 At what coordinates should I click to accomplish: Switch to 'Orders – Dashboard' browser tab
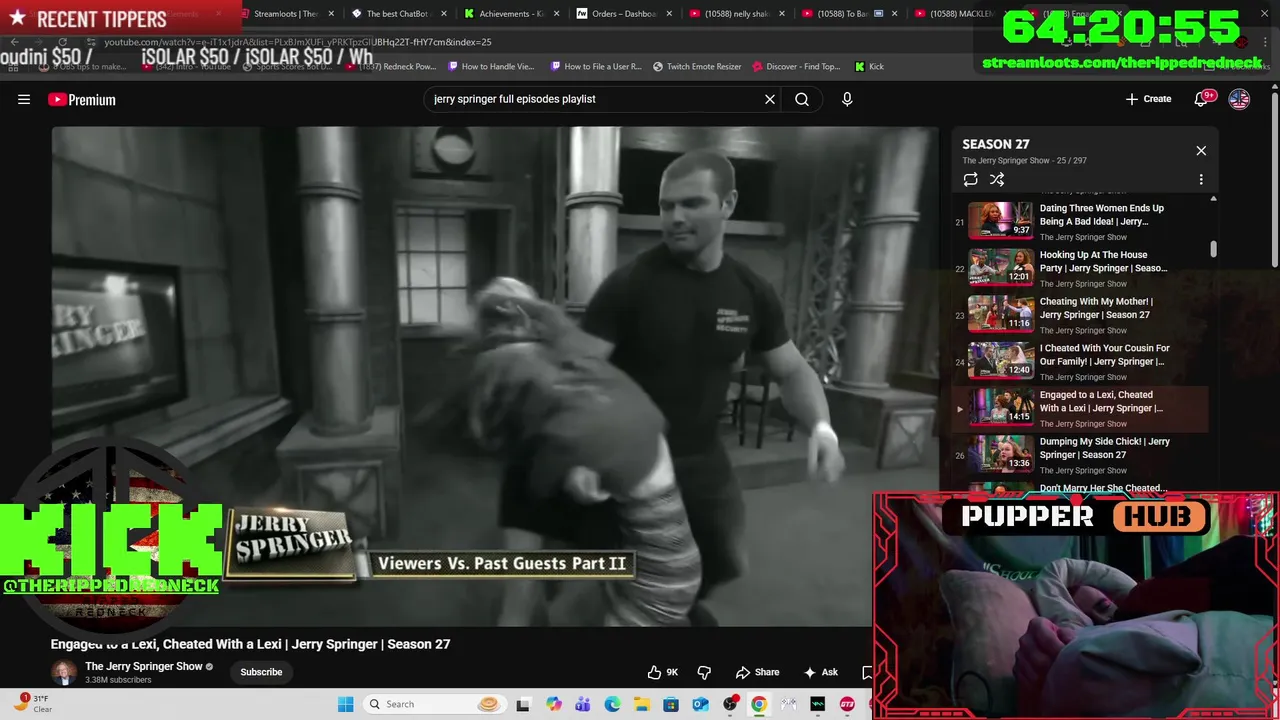[622, 14]
